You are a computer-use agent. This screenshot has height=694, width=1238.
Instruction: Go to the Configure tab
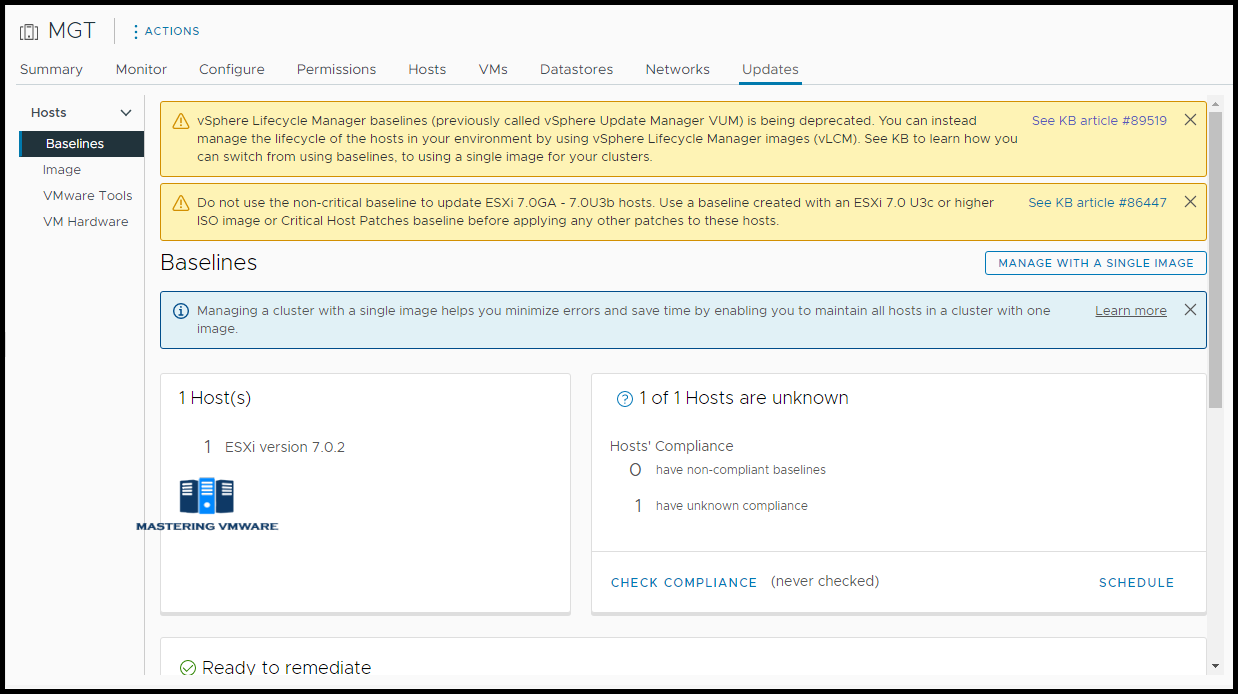coord(232,70)
